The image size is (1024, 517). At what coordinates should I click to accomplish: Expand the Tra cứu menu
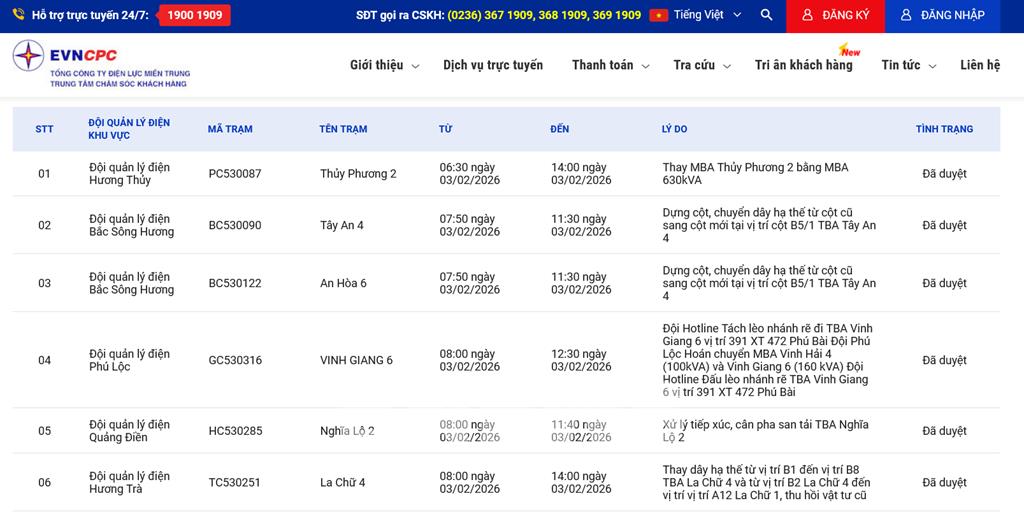(x=702, y=65)
